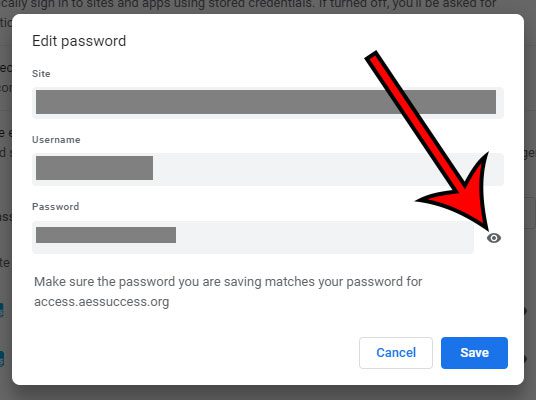Click the Site field label
Screen dimensions: 536x400
(x=41, y=74)
